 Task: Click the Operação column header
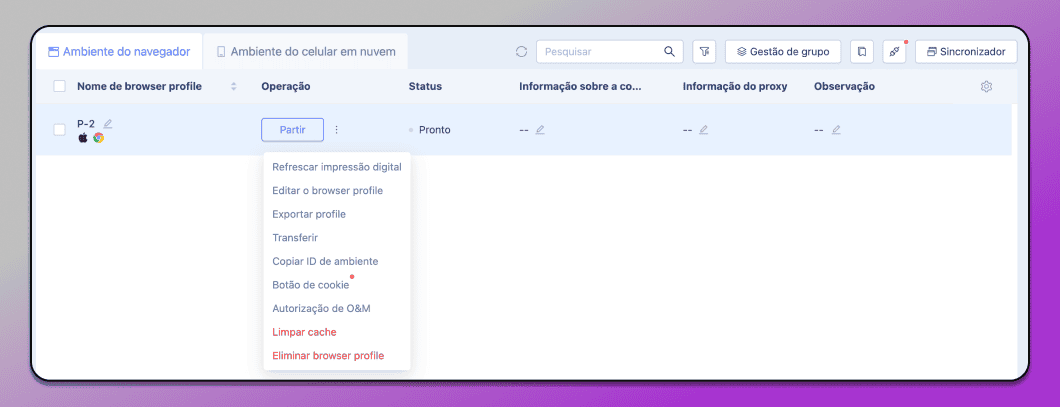pos(286,87)
